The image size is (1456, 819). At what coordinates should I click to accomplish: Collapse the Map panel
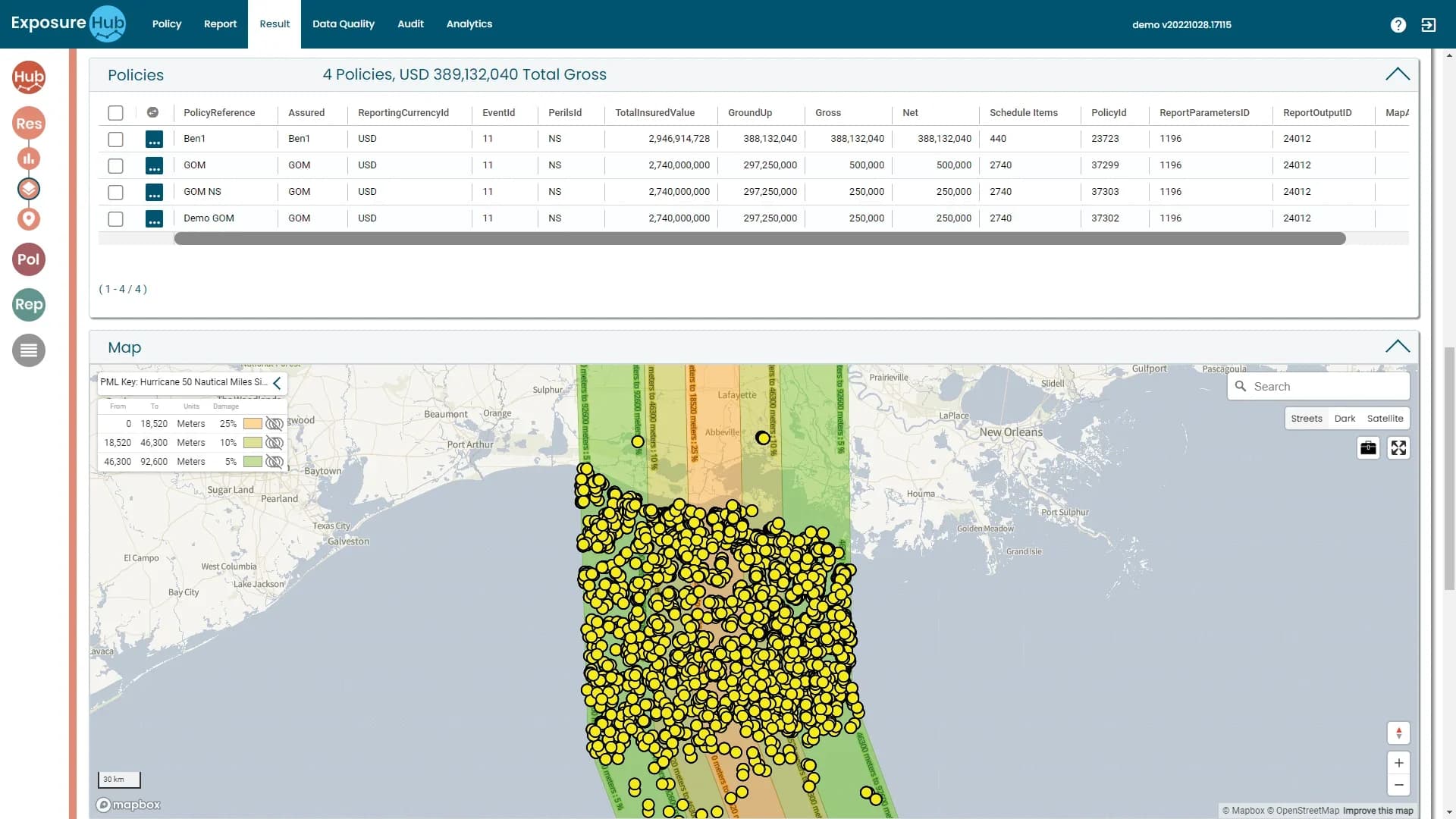(x=1398, y=347)
